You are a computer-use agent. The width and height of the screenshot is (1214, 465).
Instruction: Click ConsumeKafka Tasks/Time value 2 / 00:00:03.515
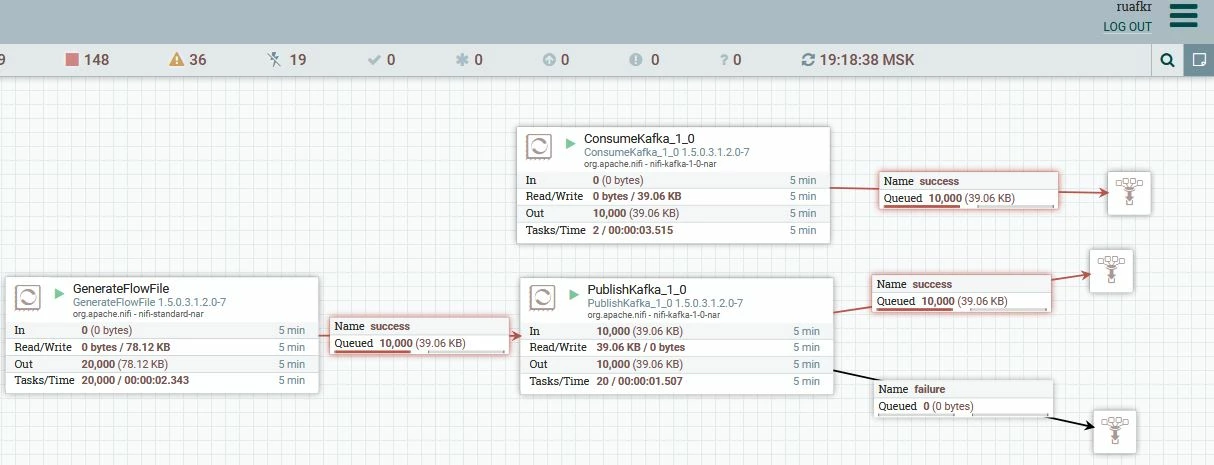point(633,231)
